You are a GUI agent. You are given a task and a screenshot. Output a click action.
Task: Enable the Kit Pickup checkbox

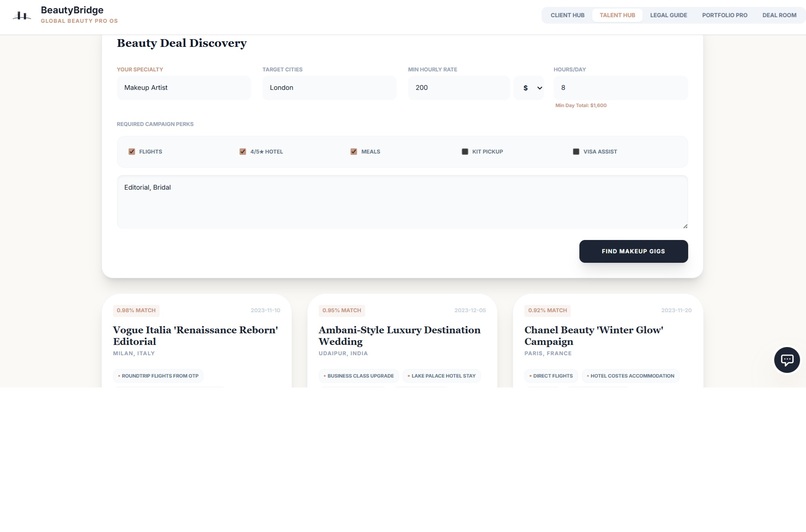465,152
